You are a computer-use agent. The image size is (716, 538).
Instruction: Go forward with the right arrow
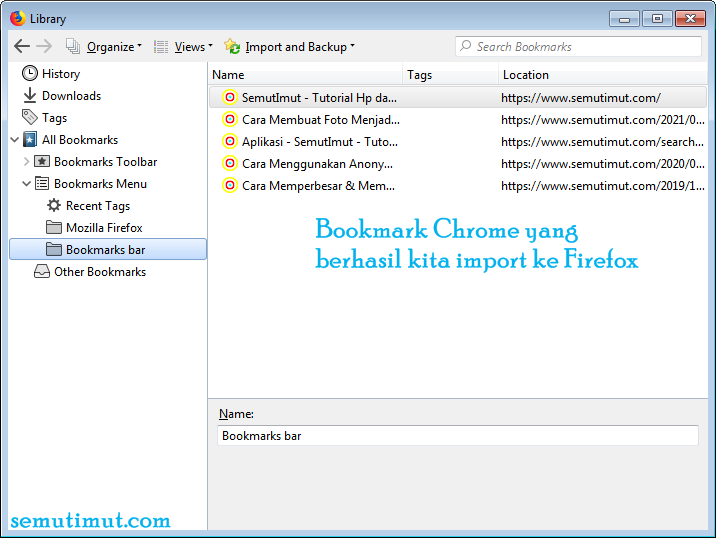(44, 46)
